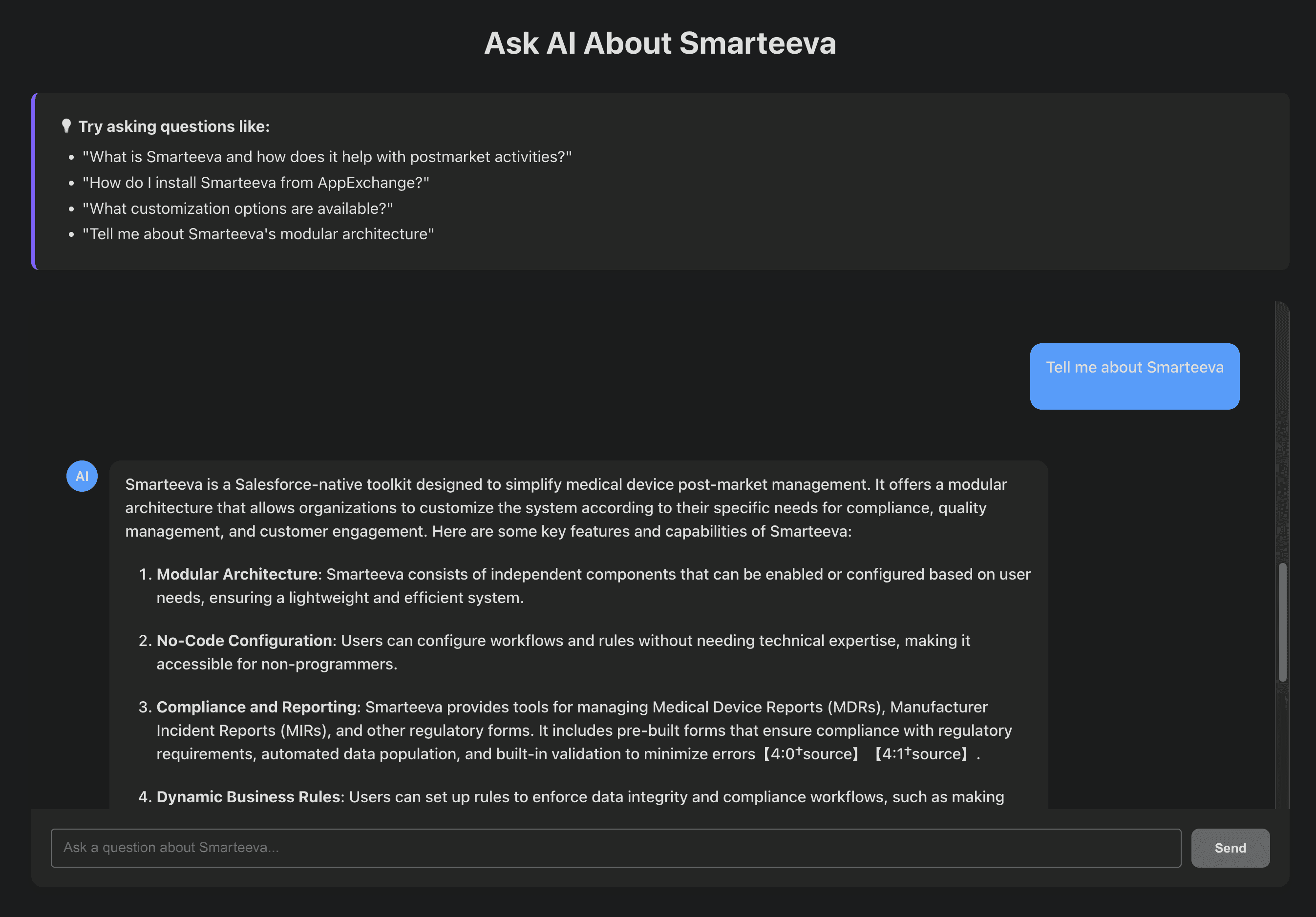Click the 'Ask AI About Smarteeva' page title
The height and width of the screenshot is (917, 1316).
[x=660, y=43]
